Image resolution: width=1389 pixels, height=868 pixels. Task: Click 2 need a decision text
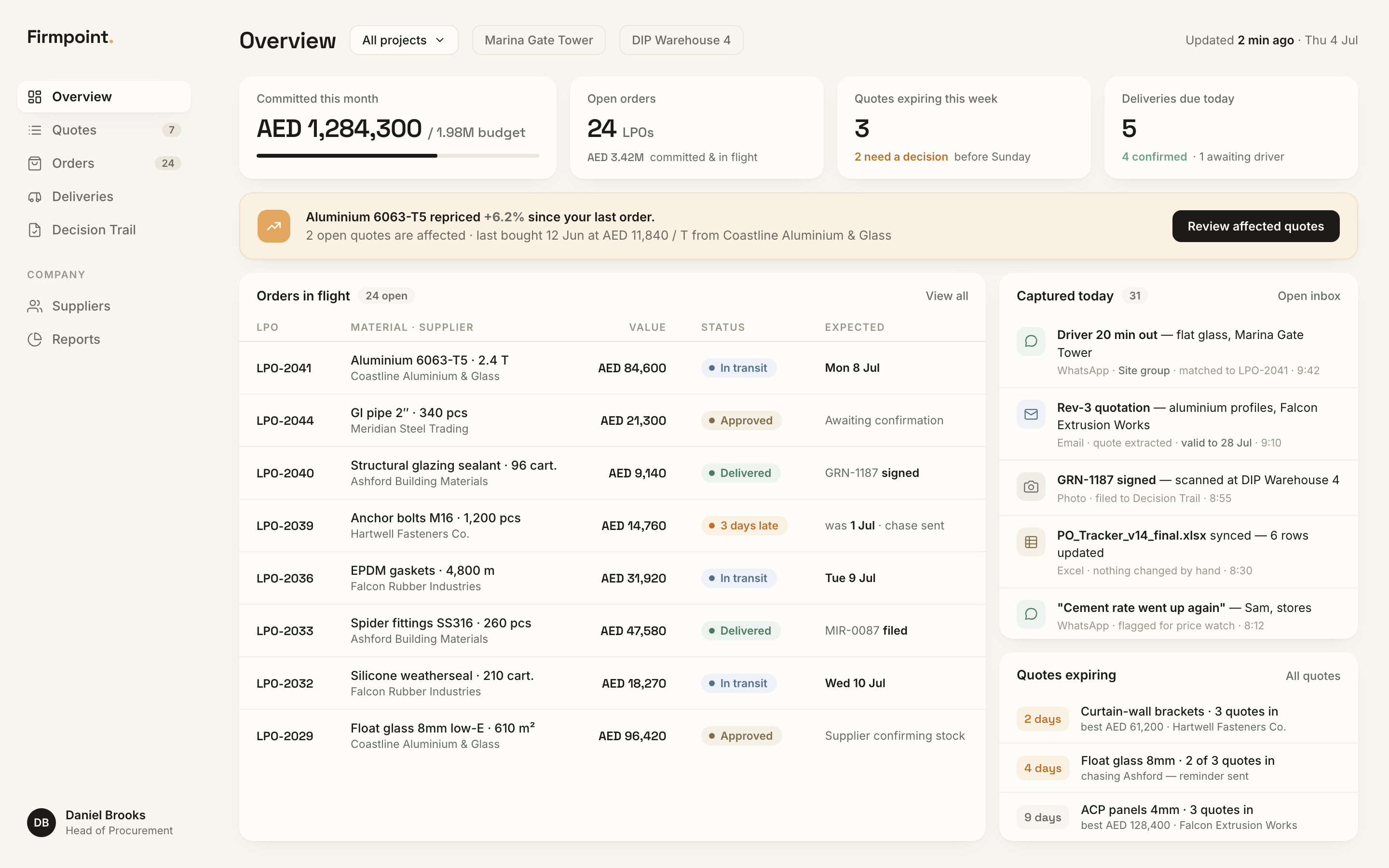(x=901, y=157)
